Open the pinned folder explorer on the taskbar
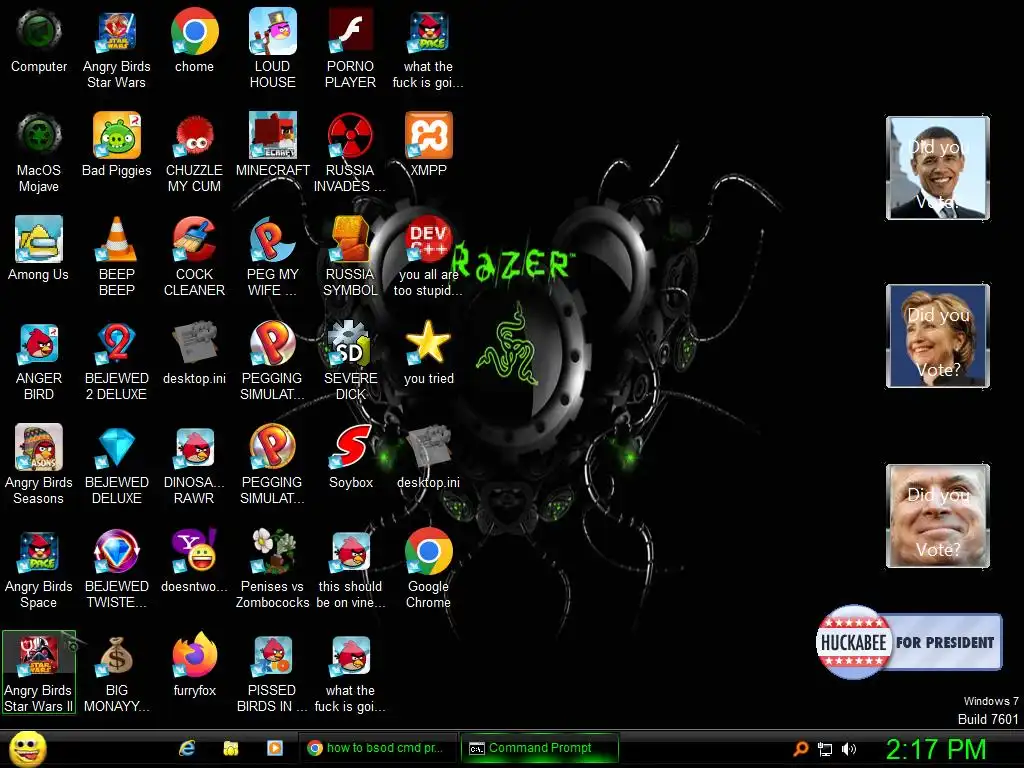 point(231,748)
